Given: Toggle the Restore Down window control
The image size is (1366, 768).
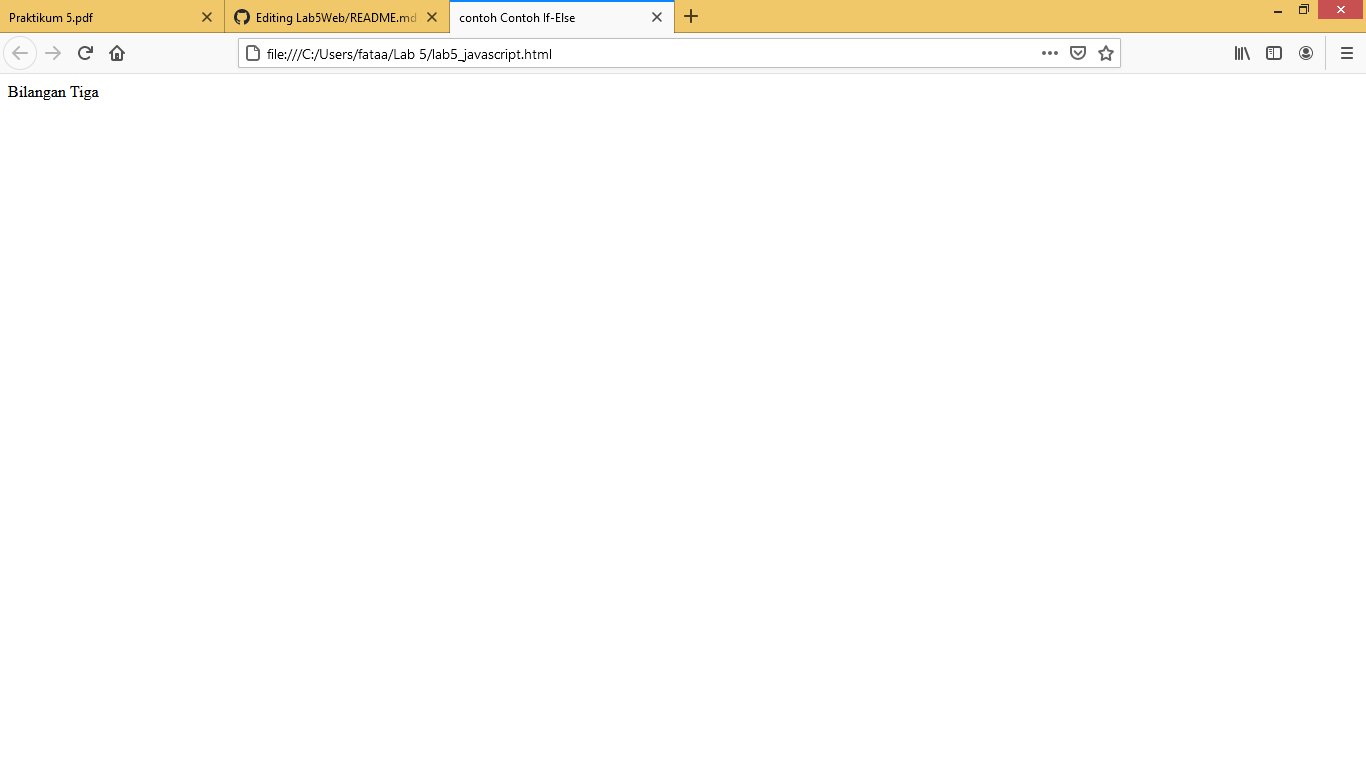Looking at the screenshot, I should 1303,9.
